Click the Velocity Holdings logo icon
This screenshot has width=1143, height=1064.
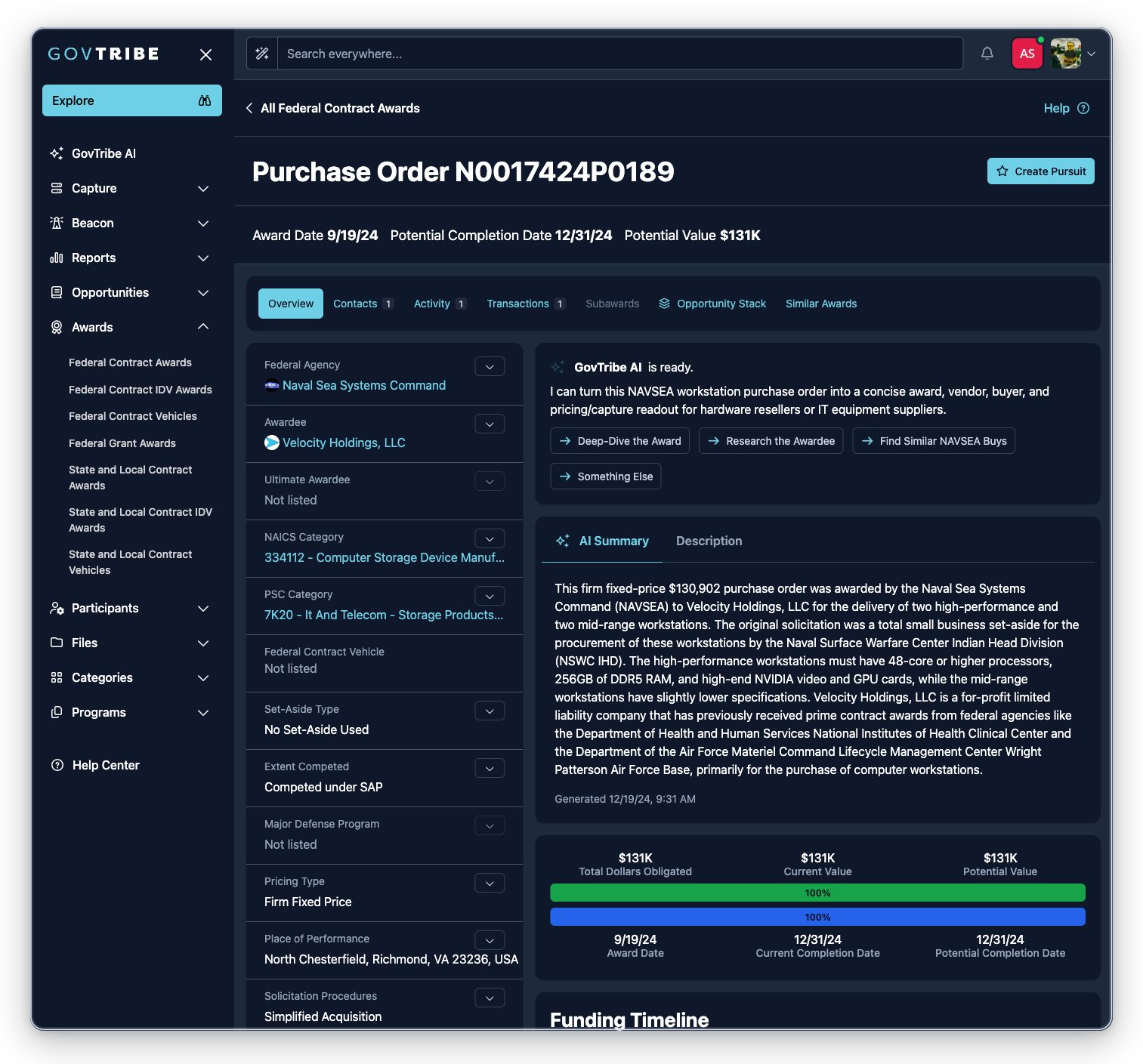tap(272, 443)
